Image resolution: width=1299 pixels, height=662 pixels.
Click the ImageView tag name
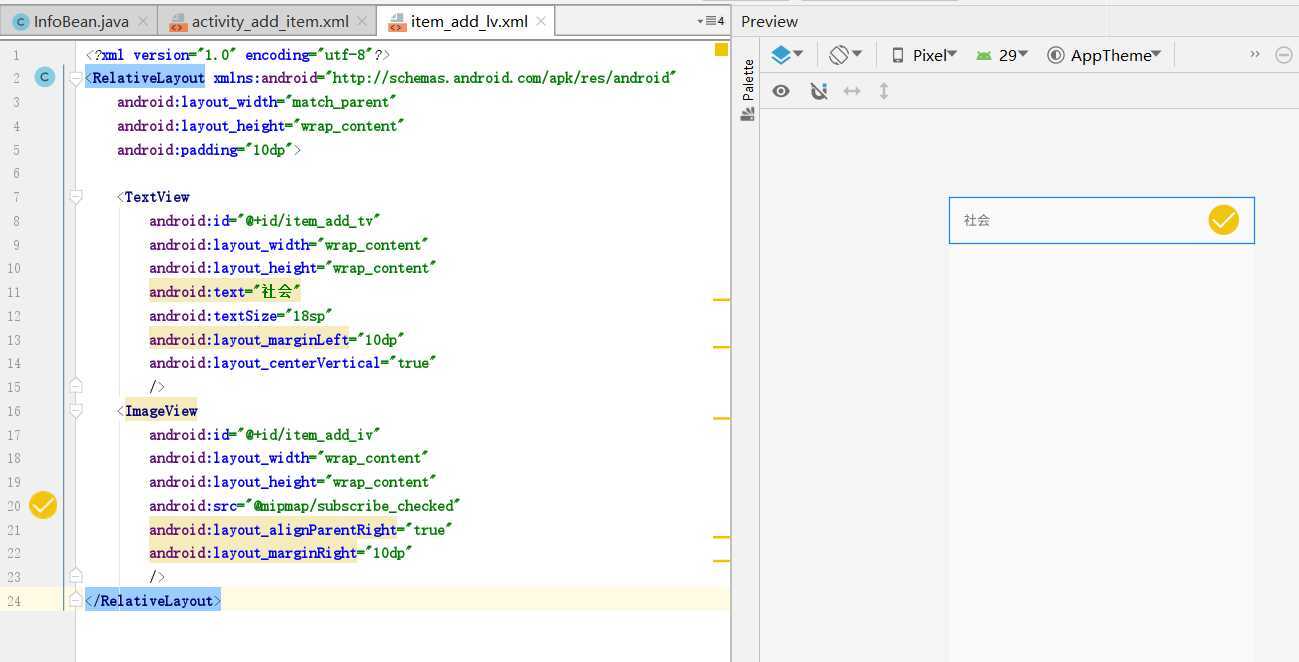click(x=161, y=411)
